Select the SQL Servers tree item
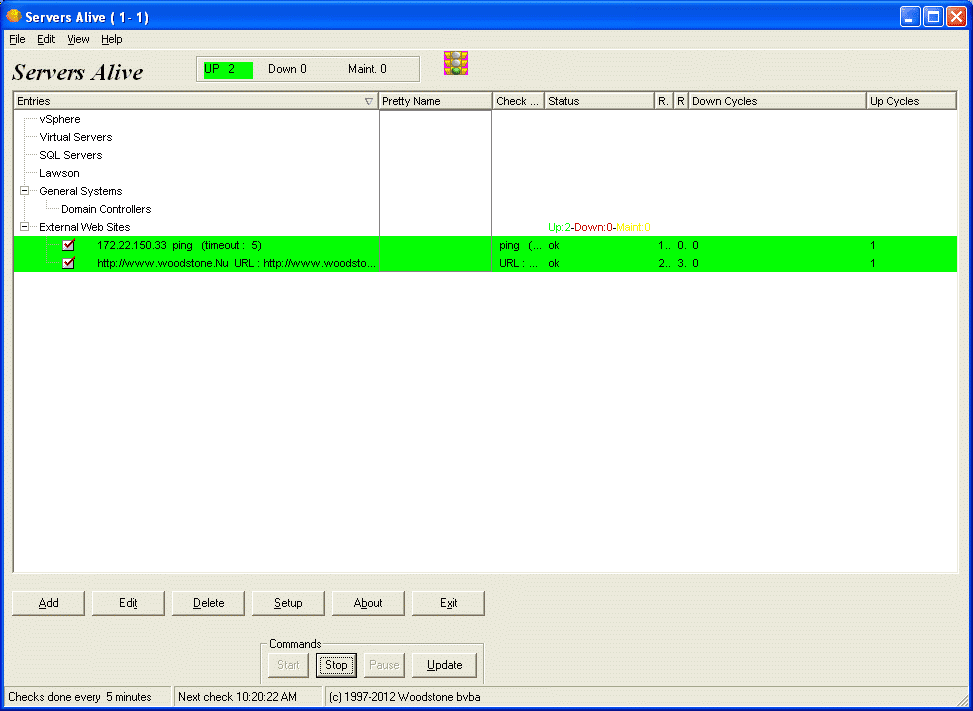This screenshot has width=973, height=711. [71, 155]
